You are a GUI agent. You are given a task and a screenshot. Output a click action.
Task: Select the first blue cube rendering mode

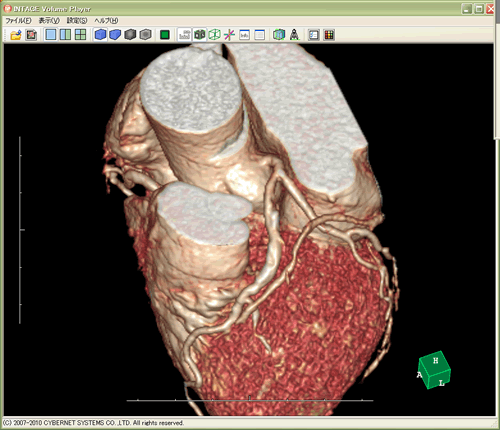[100, 35]
